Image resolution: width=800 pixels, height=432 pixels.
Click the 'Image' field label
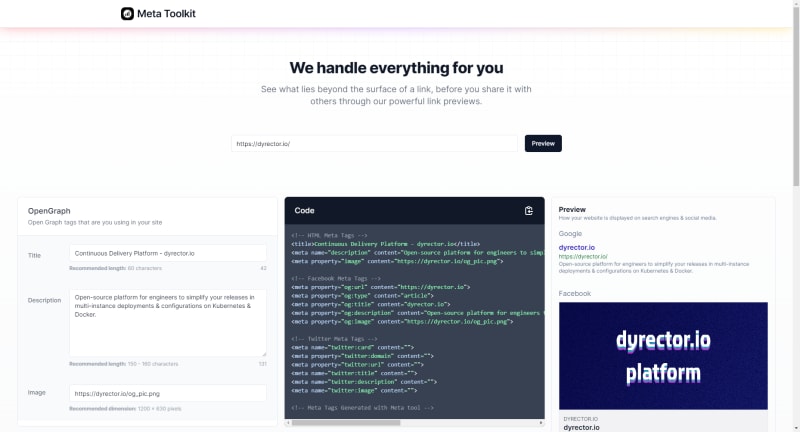pos(37,392)
